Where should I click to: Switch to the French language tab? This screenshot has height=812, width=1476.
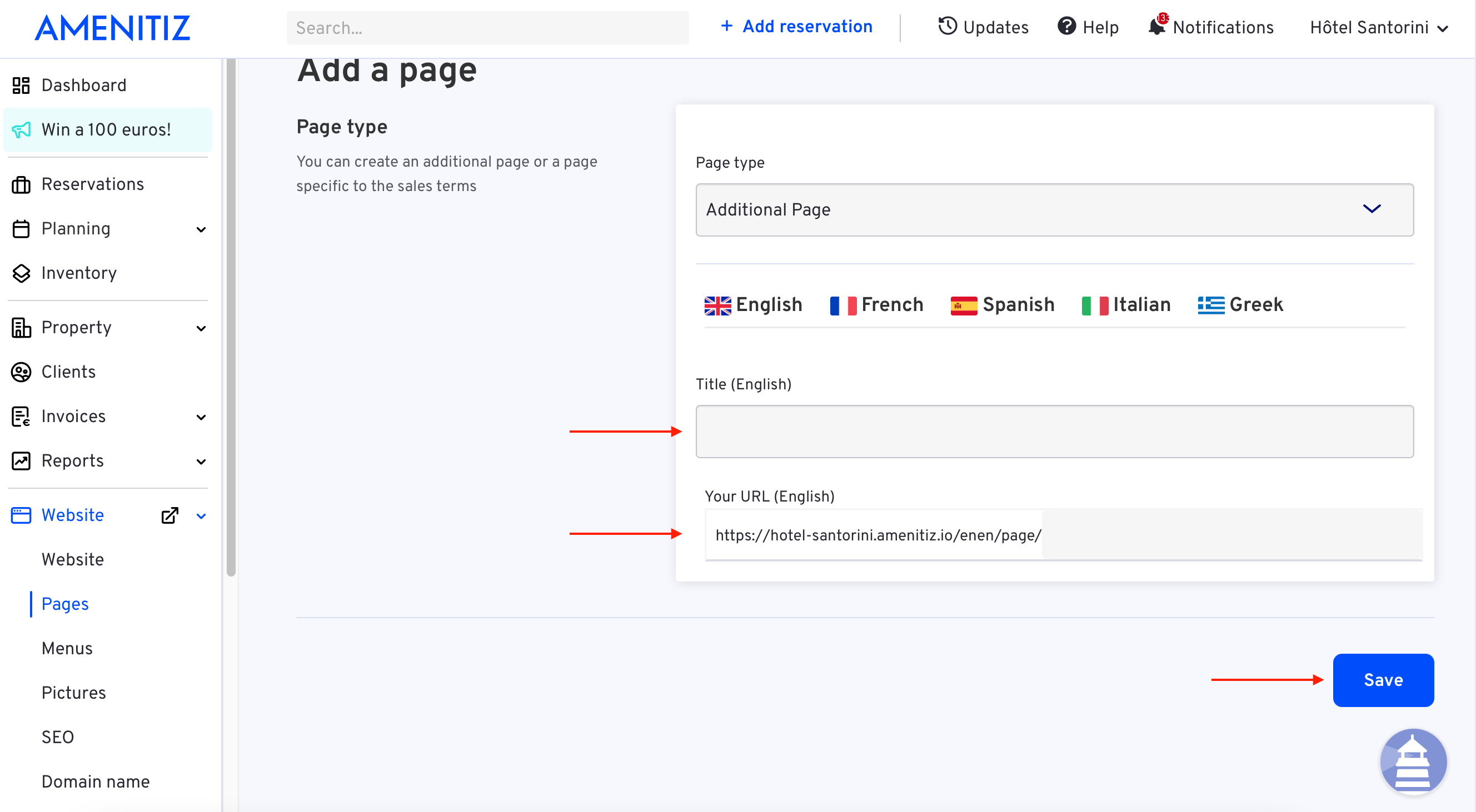click(877, 305)
